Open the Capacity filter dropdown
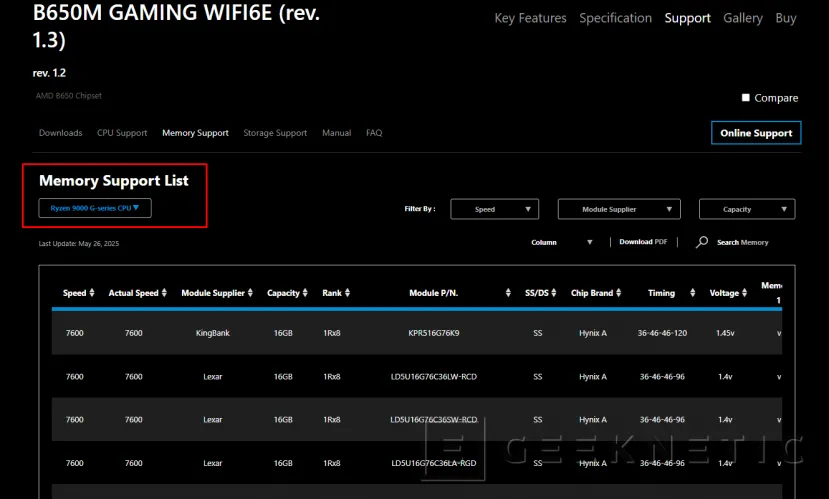Image resolution: width=829 pixels, height=499 pixels. [747, 209]
